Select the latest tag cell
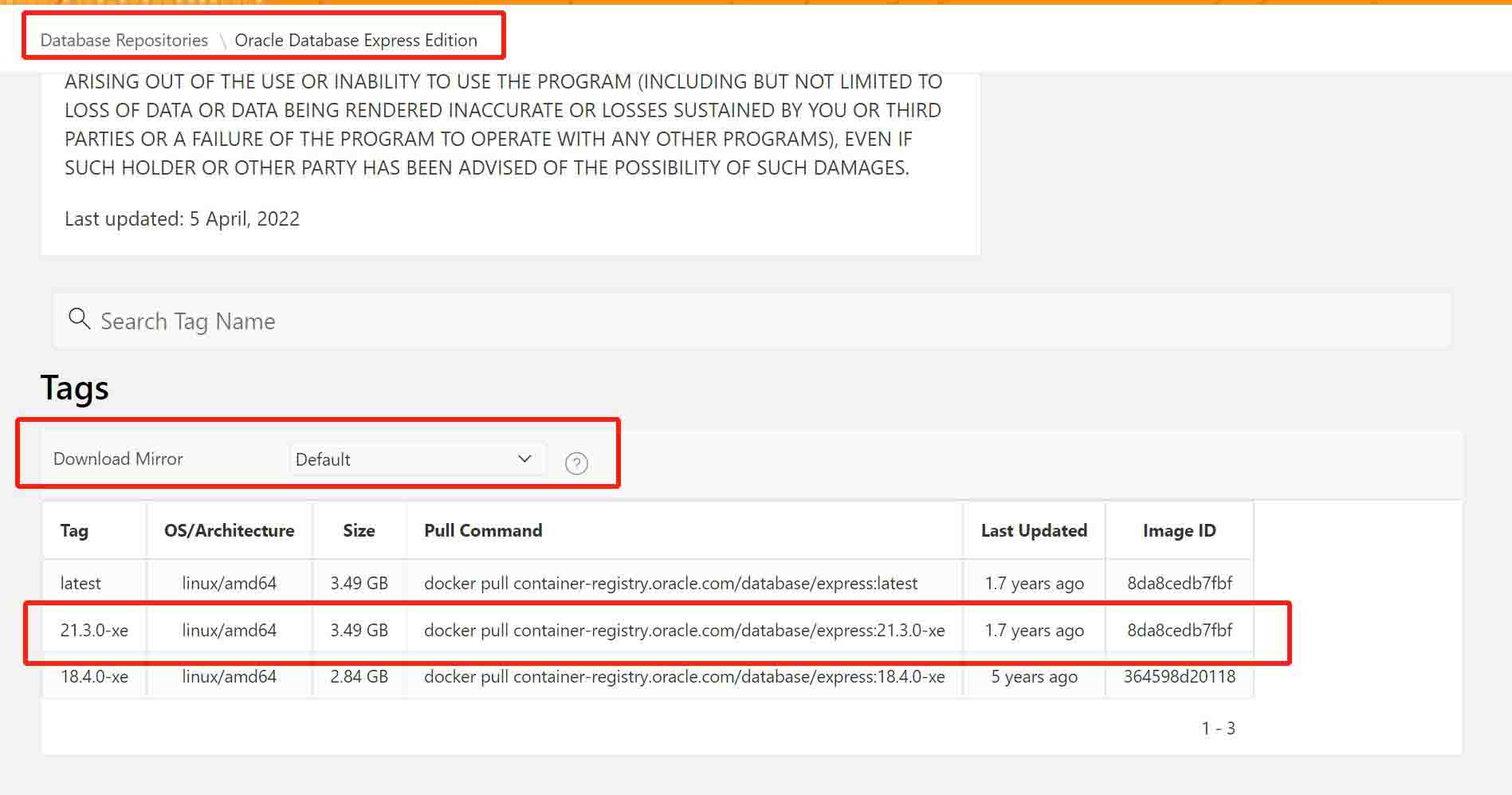Screen dimensions: 1512x795 pyautogui.click(x=81, y=583)
